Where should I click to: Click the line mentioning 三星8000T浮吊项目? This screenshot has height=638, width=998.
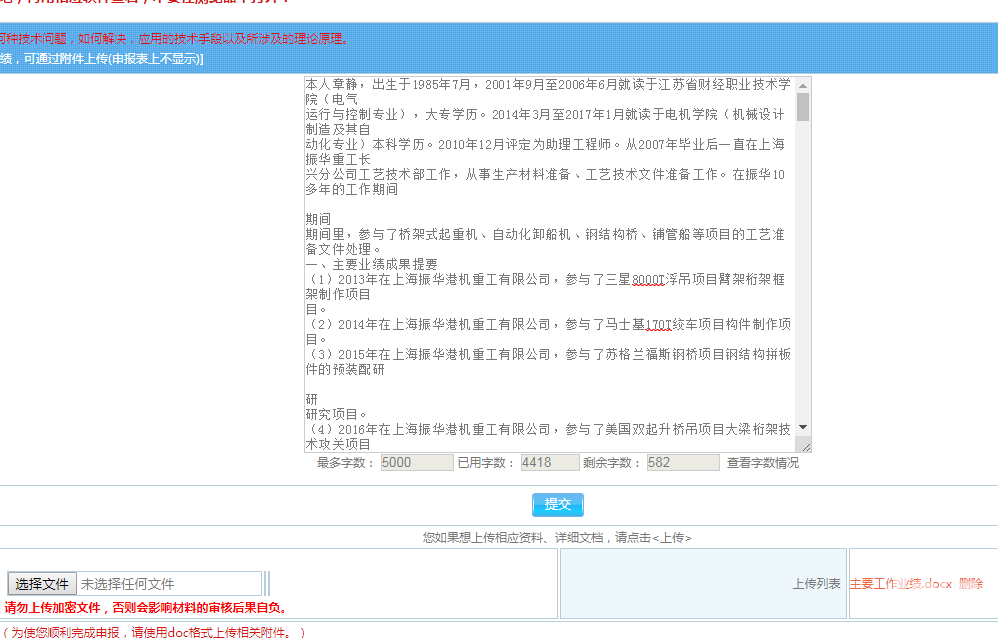[x=546, y=280]
